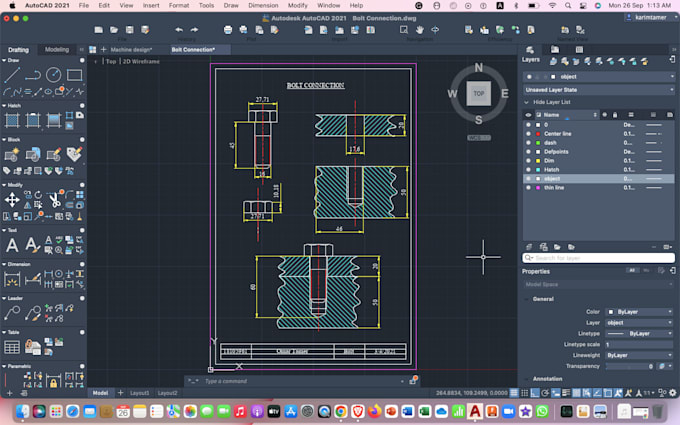Screen dimensions: 680x425
Task: Toggle visibility of dash layer
Action: click(x=528, y=143)
